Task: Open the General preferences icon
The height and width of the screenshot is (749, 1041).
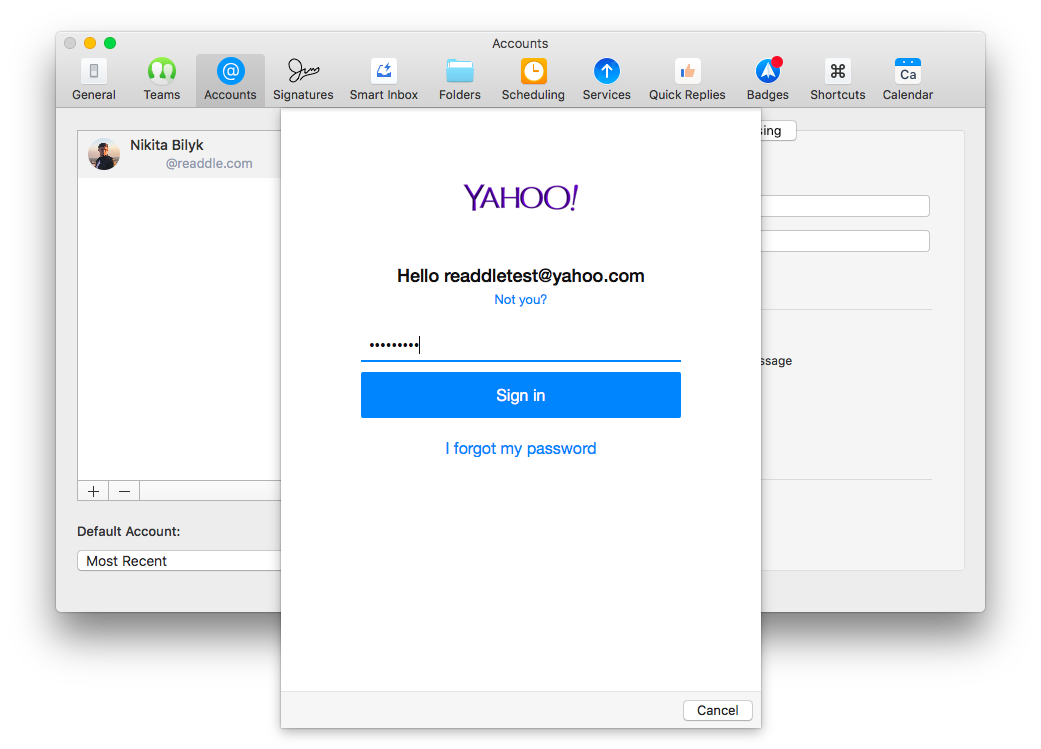Action: [93, 78]
